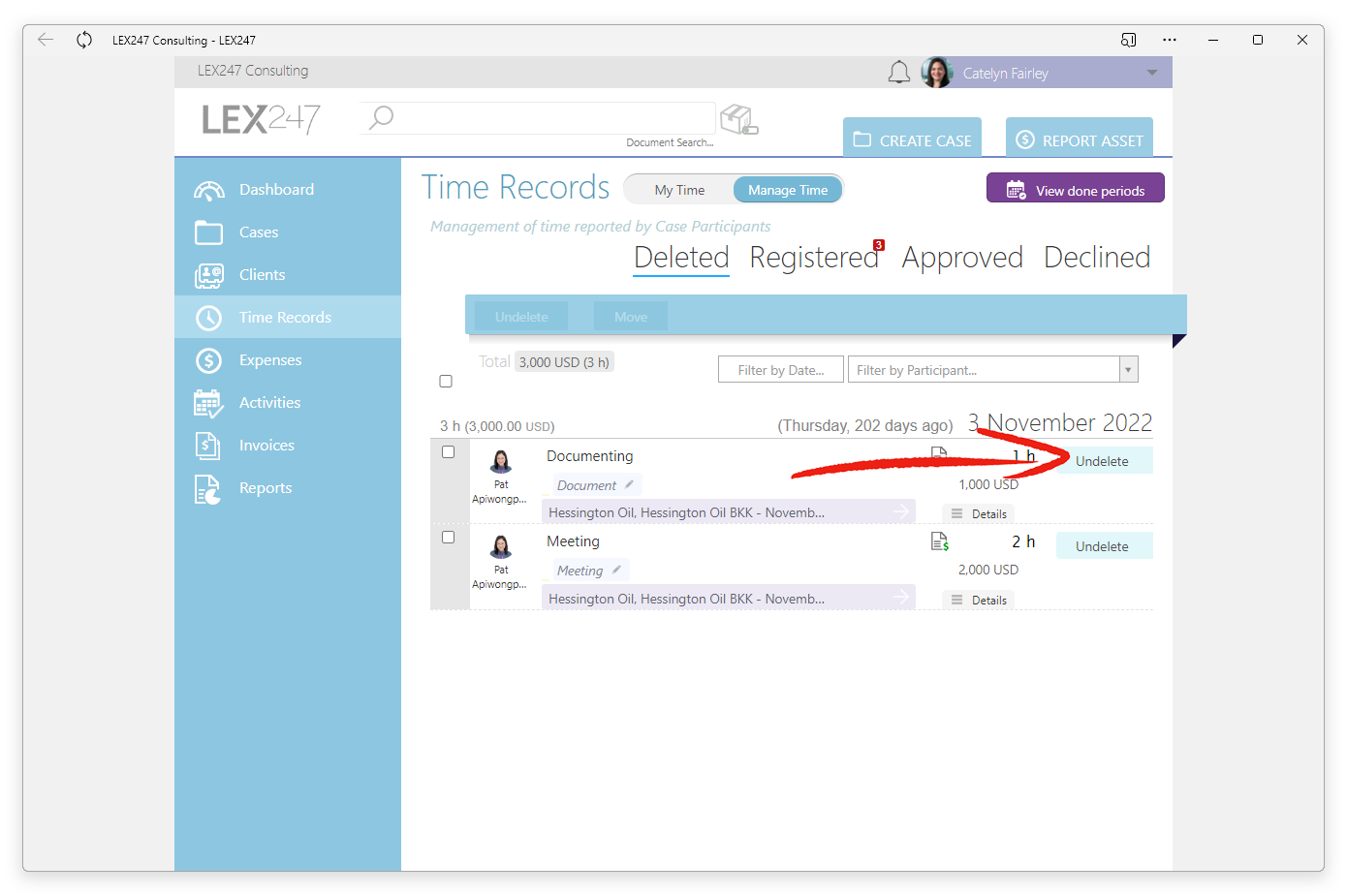
Task: Click the notification bell icon
Action: pyautogui.click(x=899, y=73)
